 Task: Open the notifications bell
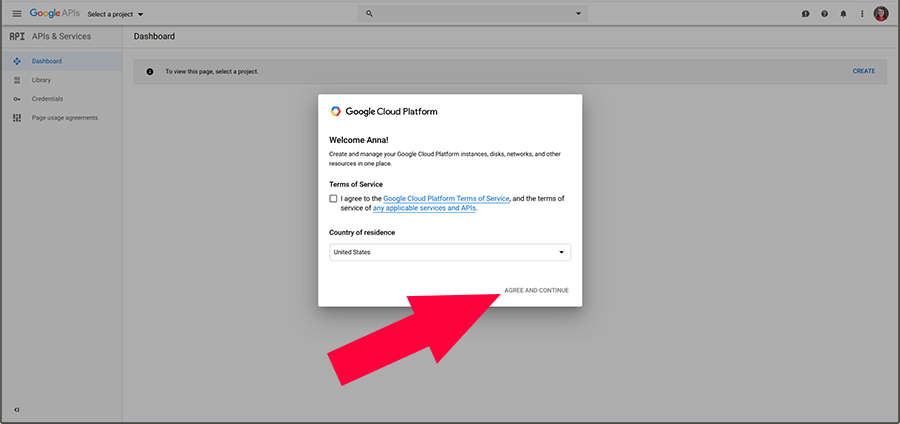(x=843, y=14)
